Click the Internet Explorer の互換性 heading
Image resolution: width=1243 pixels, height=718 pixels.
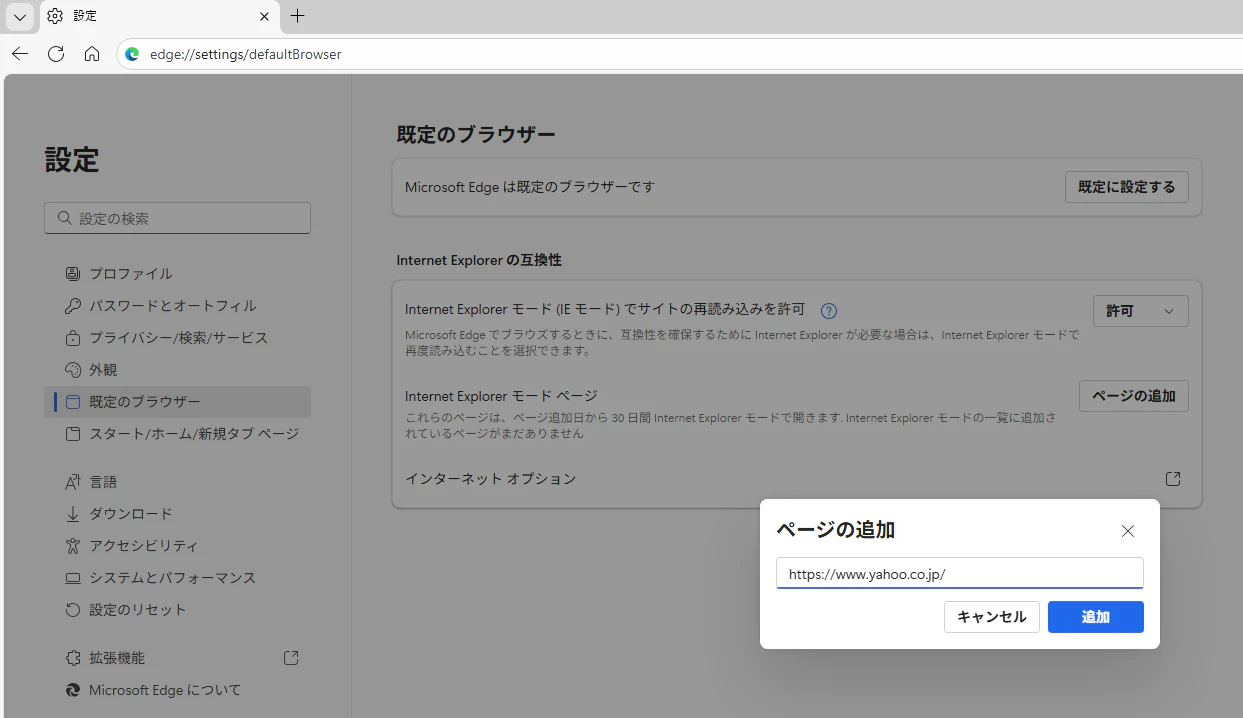pyautogui.click(x=479, y=260)
